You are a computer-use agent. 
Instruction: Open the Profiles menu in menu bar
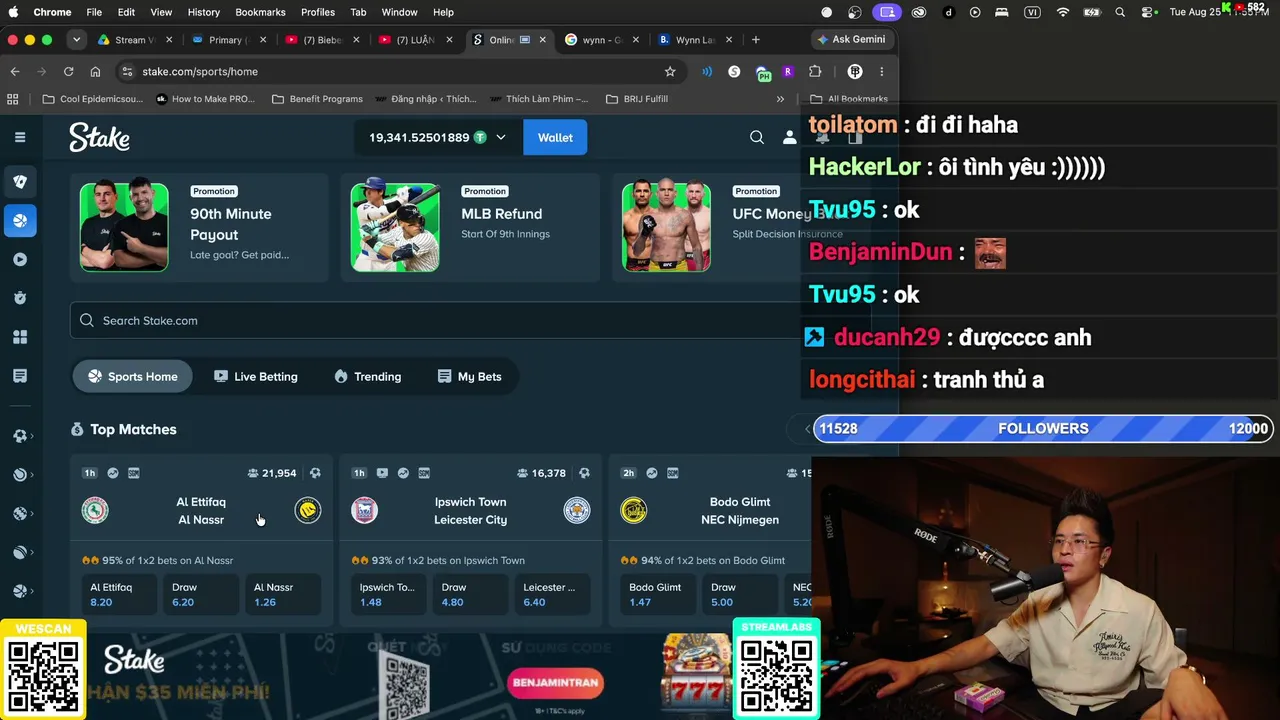point(318,12)
